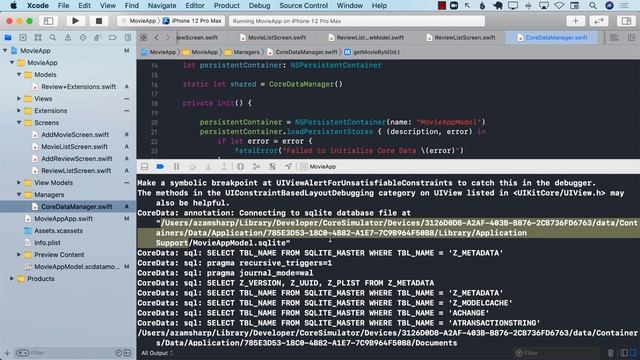Image resolution: width=640 pixels, height=360 pixels.
Task: Select the Project navigator folder icon
Action: (x=8, y=38)
